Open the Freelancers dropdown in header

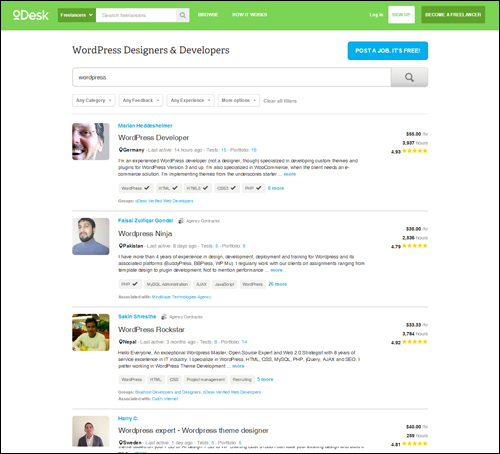(x=77, y=15)
